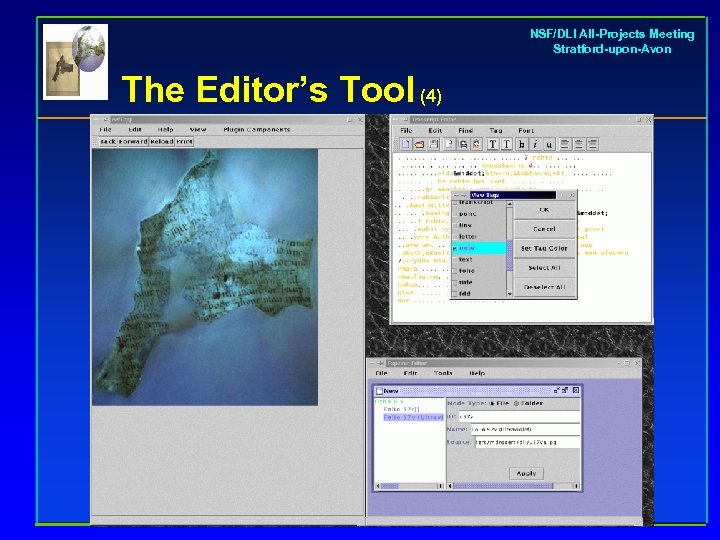This screenshot has width=720, height=540.
Task: Click the align left icon
Action: [x=565, y=144]
